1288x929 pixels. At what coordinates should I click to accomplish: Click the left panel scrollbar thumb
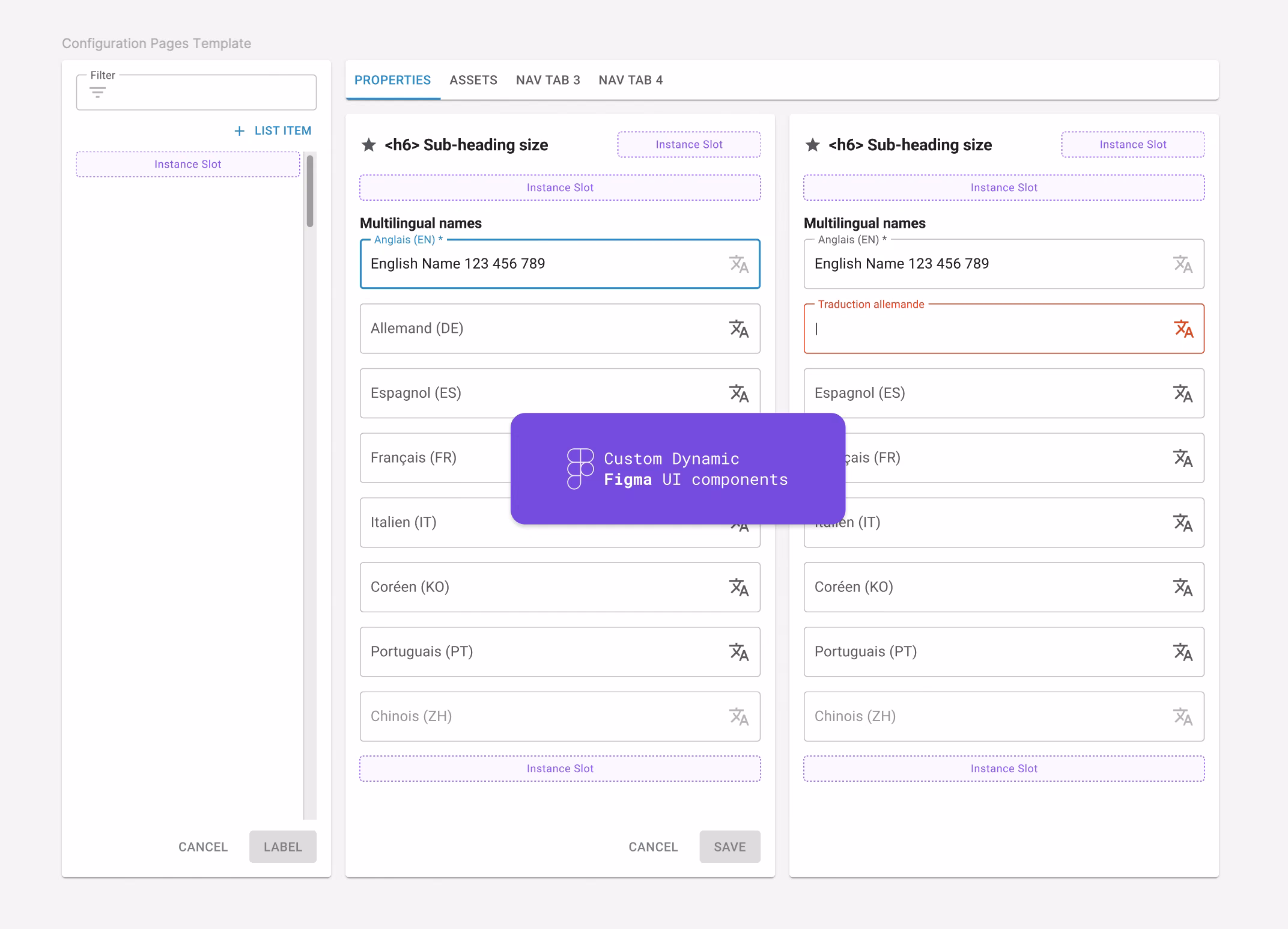tap(310, 191)
